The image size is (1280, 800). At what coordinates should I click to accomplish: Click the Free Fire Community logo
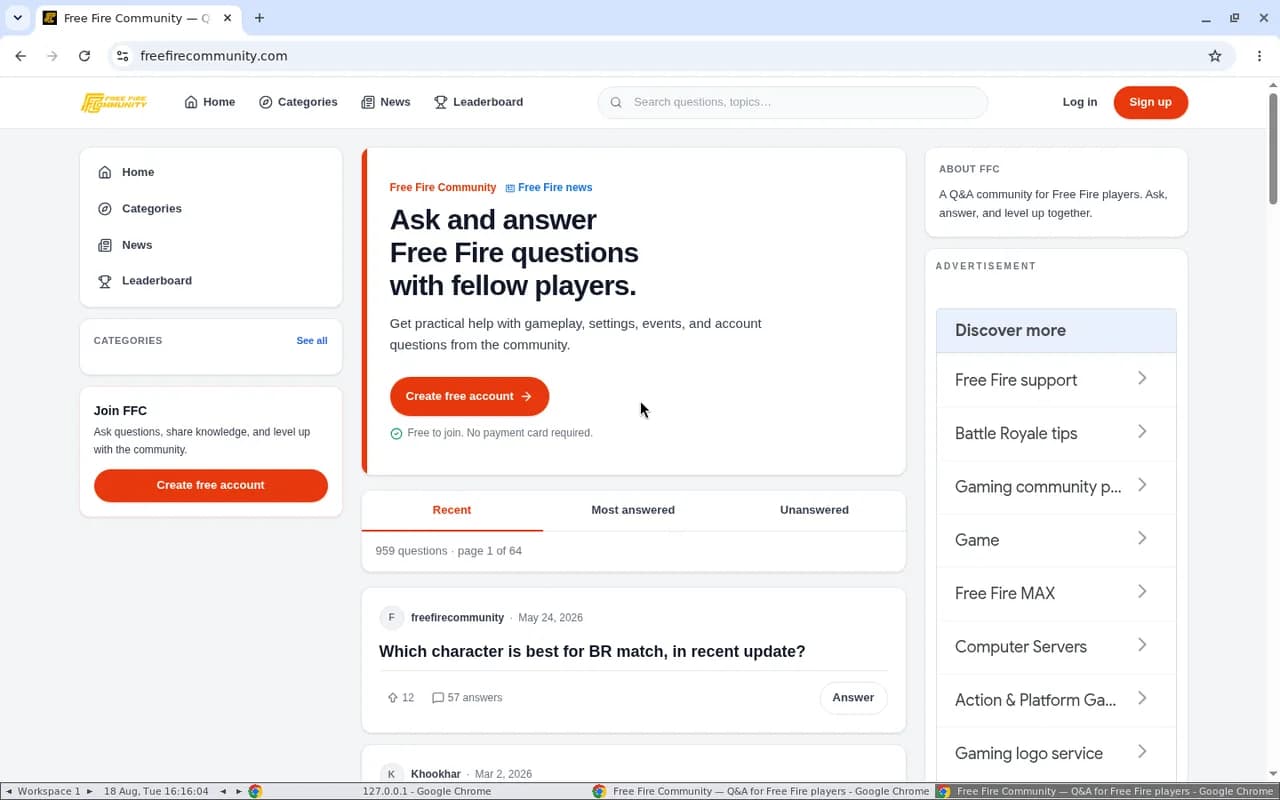(114, 102)
